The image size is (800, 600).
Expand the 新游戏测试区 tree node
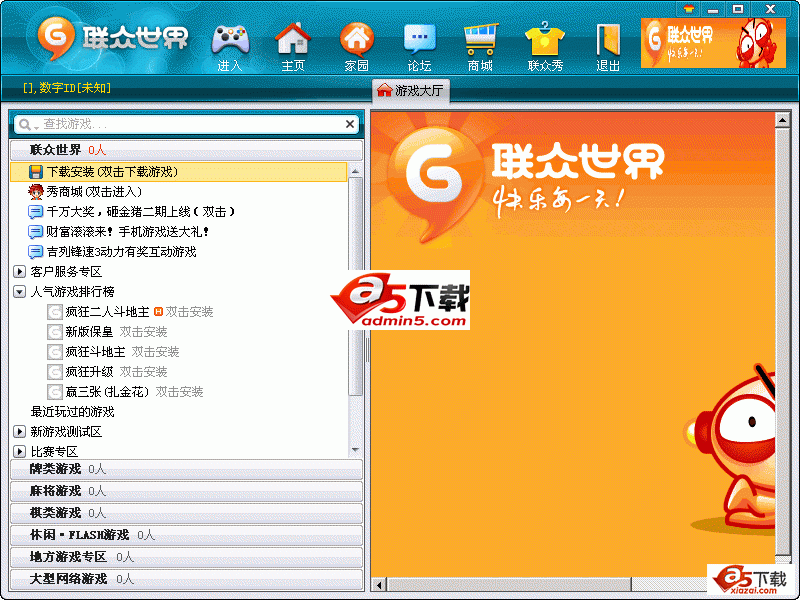(19, 432)
